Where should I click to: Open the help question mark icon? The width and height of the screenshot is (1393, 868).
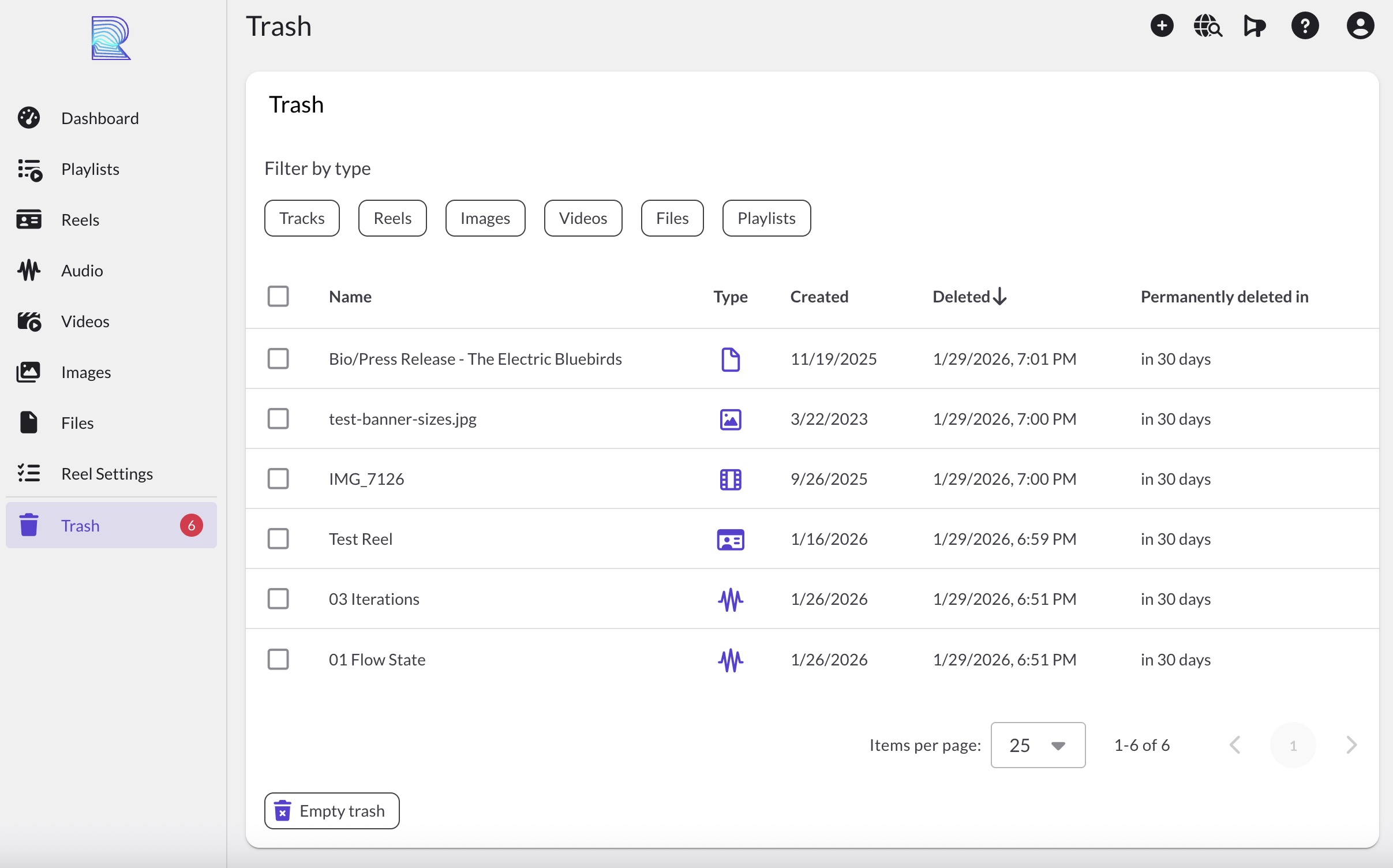coord(1305,26)
